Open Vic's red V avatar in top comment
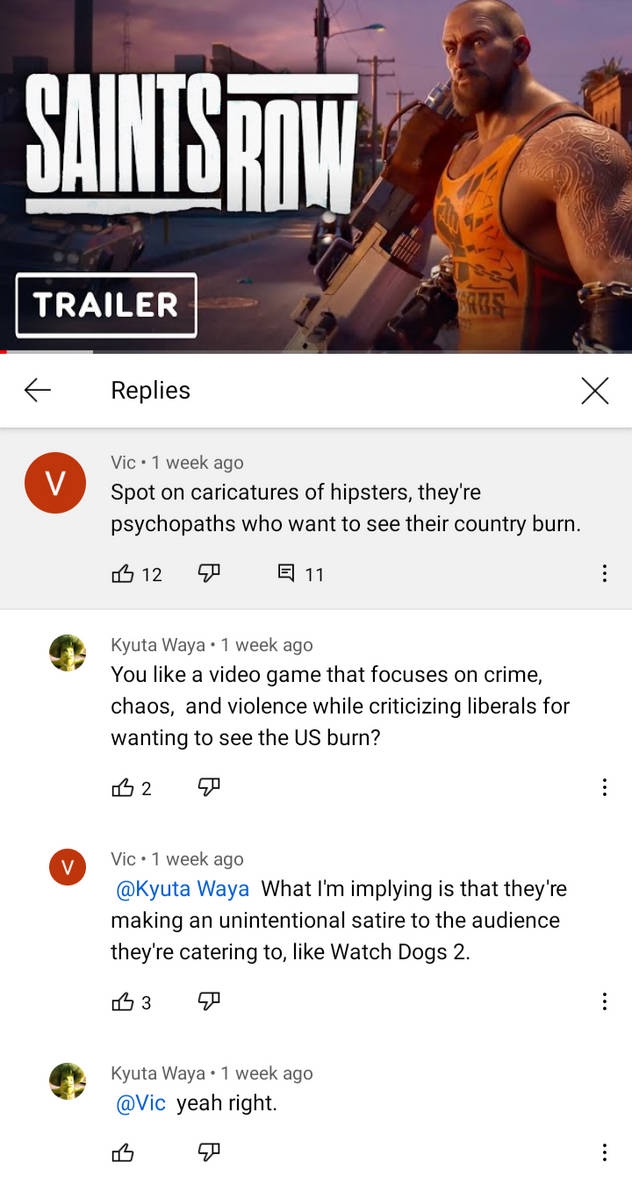The width and height of the screenshot is (632, 1177). tap(56, 483)
